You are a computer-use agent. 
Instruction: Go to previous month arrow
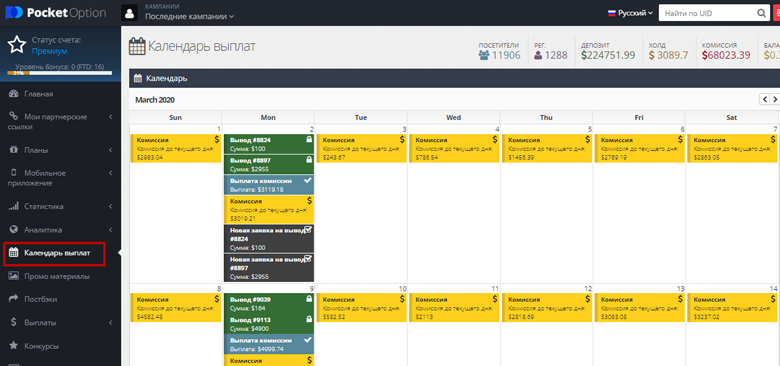coord(765,99)
